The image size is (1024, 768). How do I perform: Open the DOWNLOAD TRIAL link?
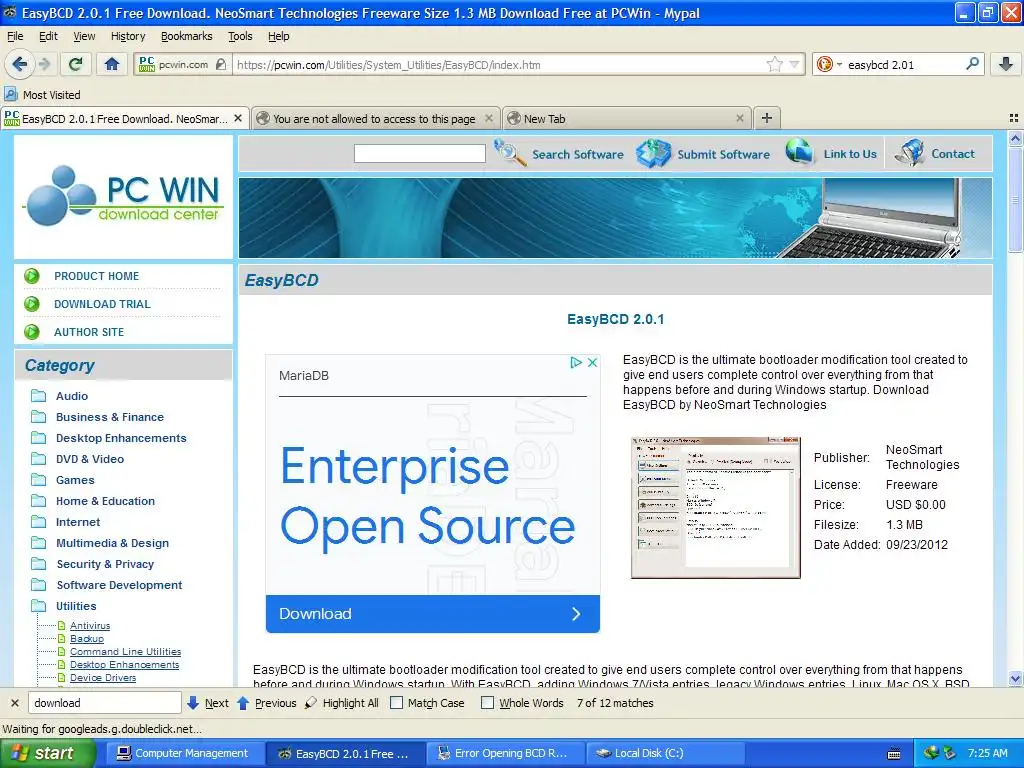click(x=102, y=304)
